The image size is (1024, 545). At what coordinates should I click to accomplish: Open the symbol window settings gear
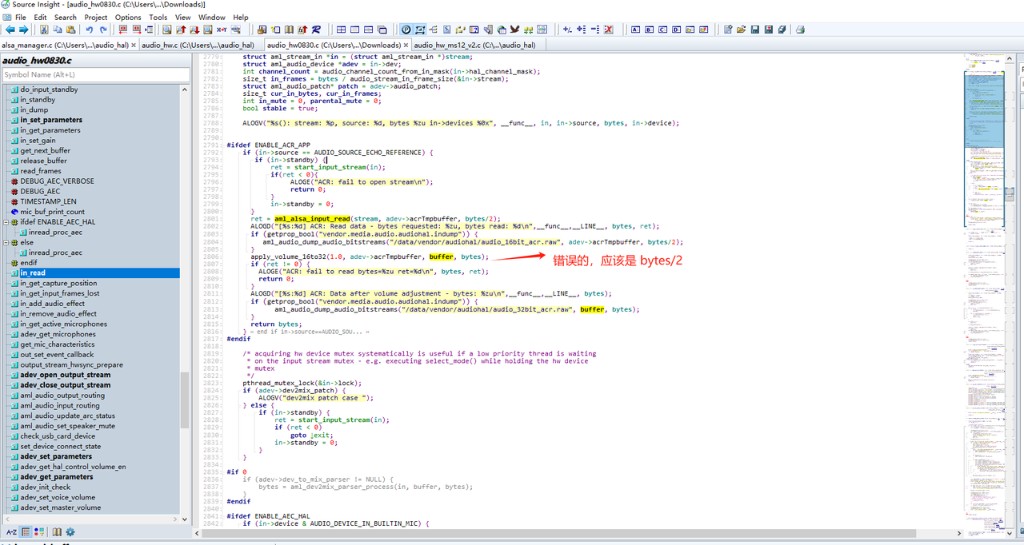(71, 532)
